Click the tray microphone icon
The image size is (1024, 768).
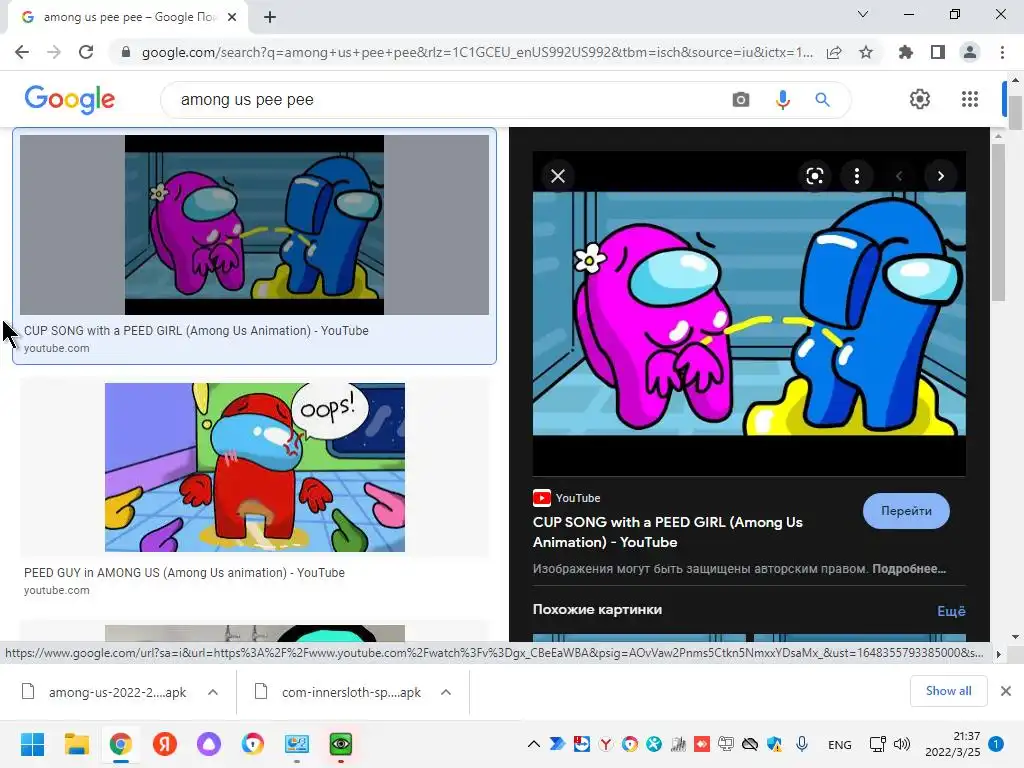[802, 744]
